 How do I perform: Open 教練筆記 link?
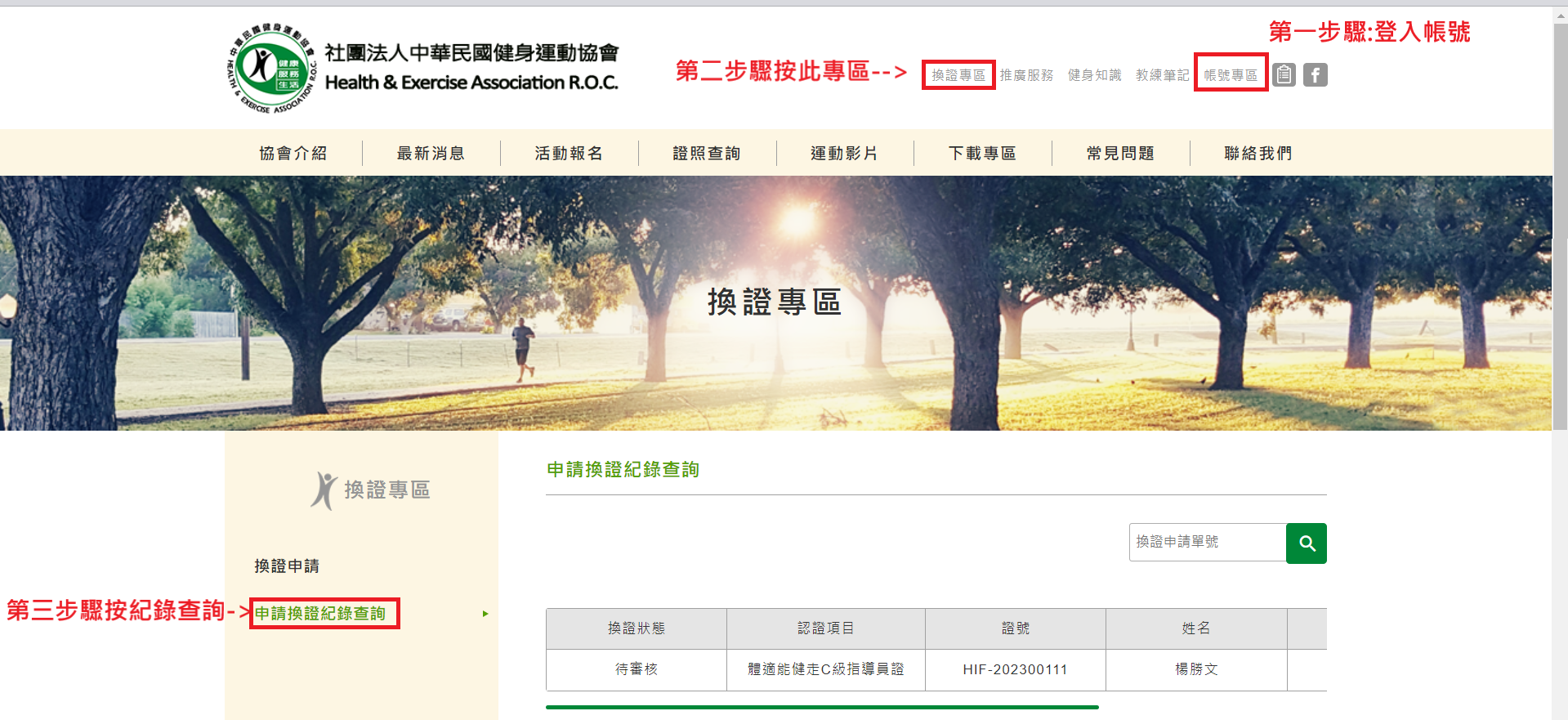coord(1162,75)
